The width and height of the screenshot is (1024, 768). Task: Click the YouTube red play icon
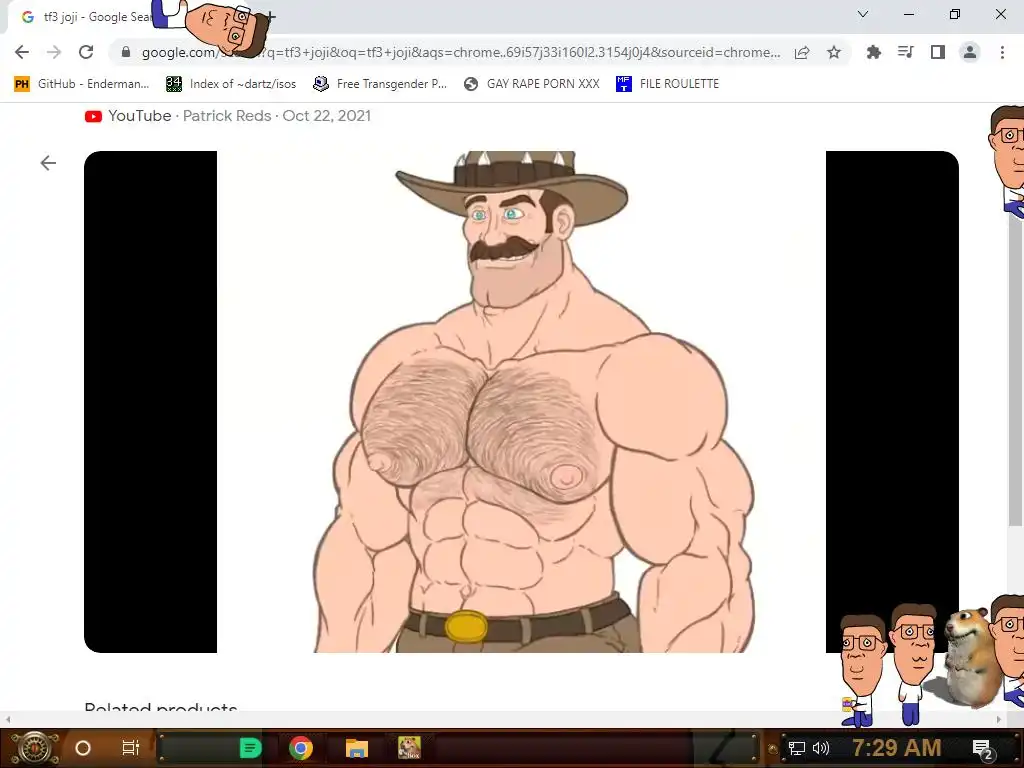coord(93,116)
